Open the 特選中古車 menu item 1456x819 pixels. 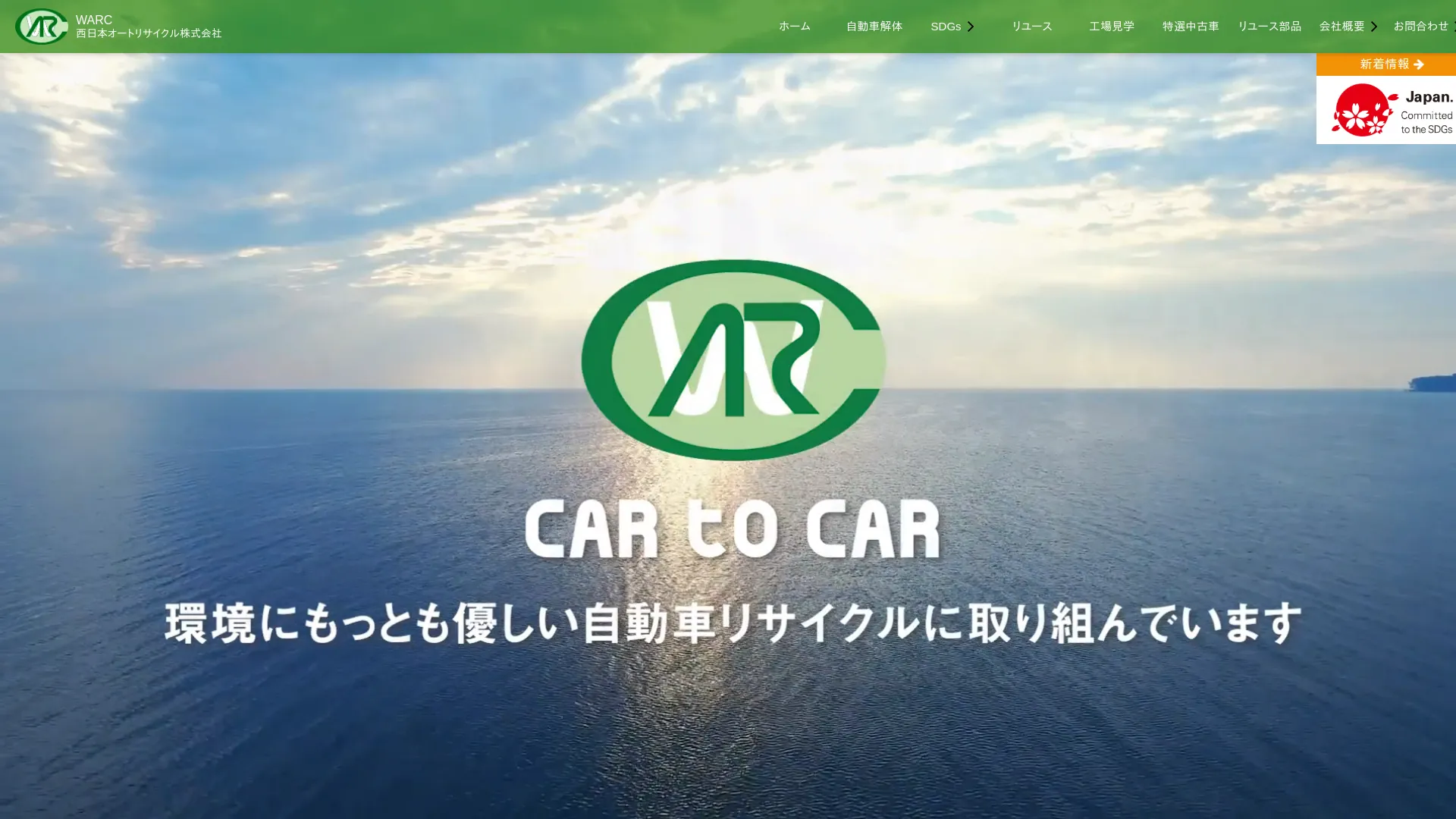click(x=1191, y=27)
